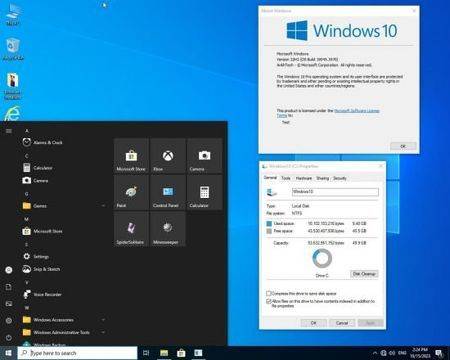
Task: Click the drive name text field
Action: click(335, 192)
